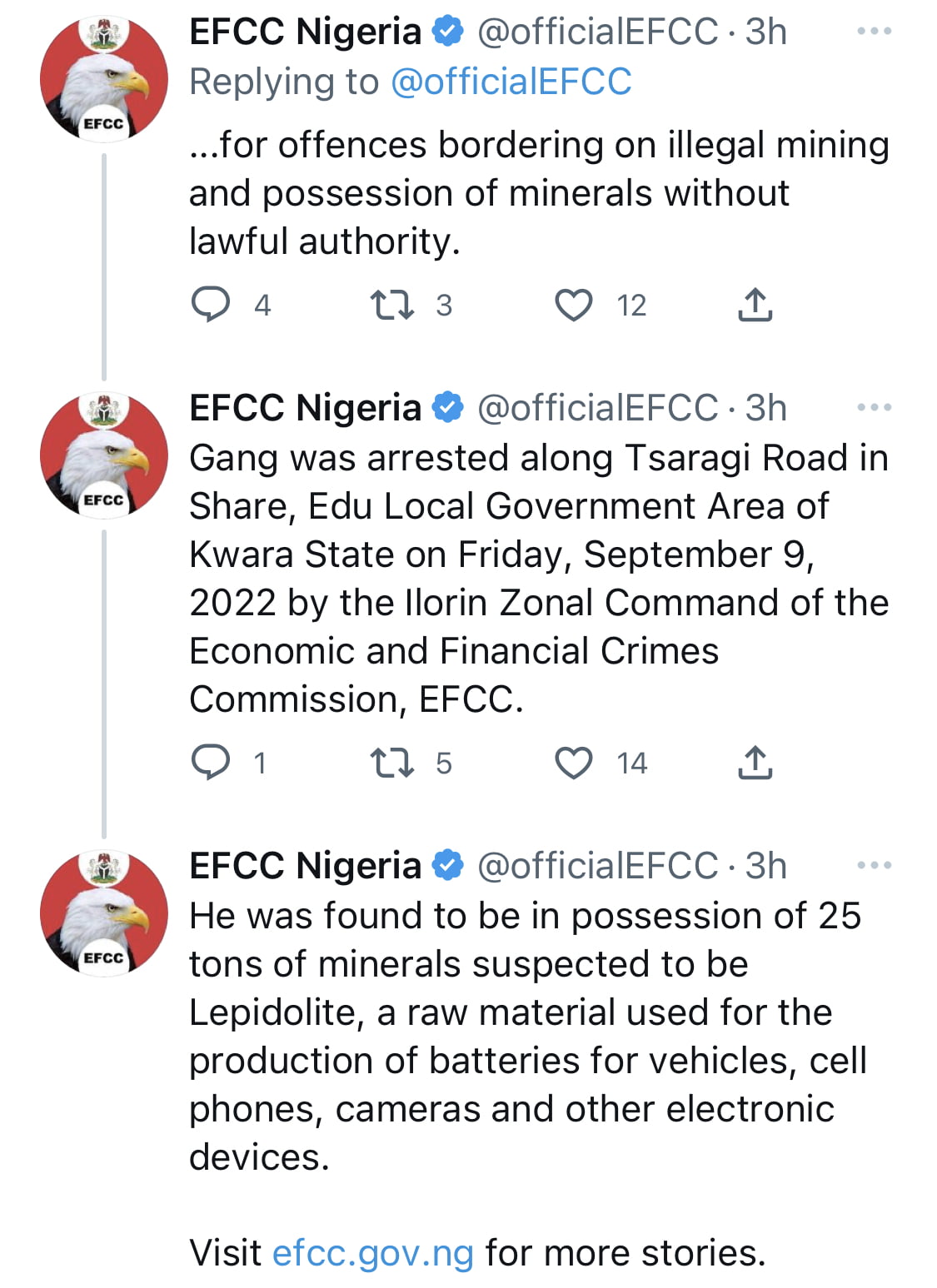Screen dimensions: 937x1288
Task: Share the Tsaragi Road arrest tweet
Action: 755,763
